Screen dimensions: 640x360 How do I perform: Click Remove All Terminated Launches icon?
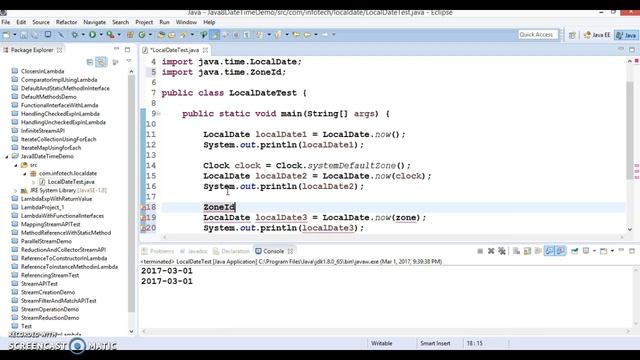pyautogui.click(x=502, y=251)
